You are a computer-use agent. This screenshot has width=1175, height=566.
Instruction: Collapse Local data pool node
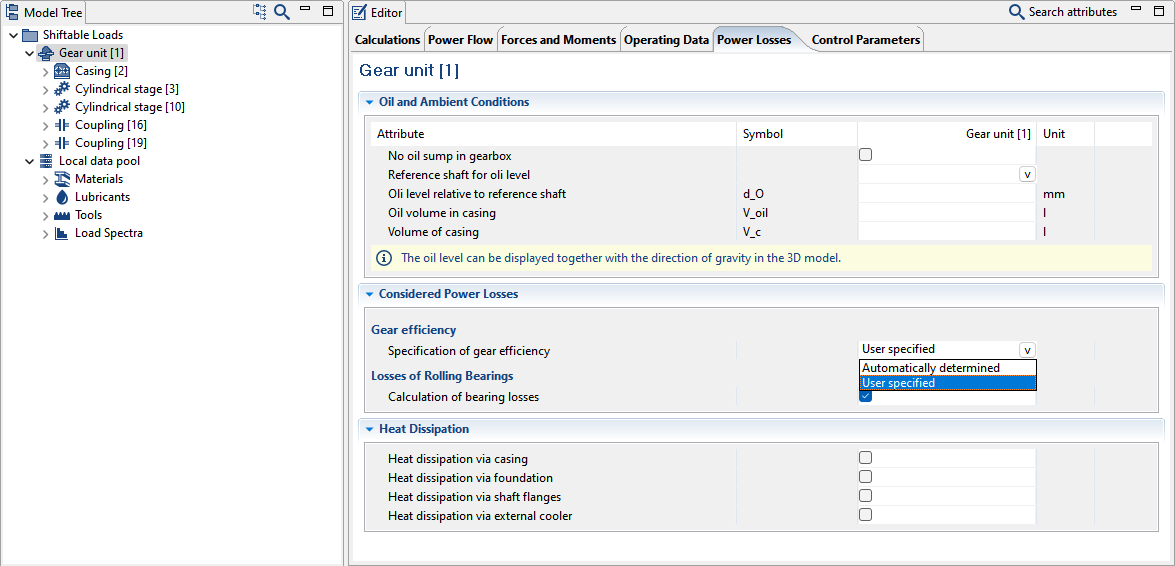(29, 161)
